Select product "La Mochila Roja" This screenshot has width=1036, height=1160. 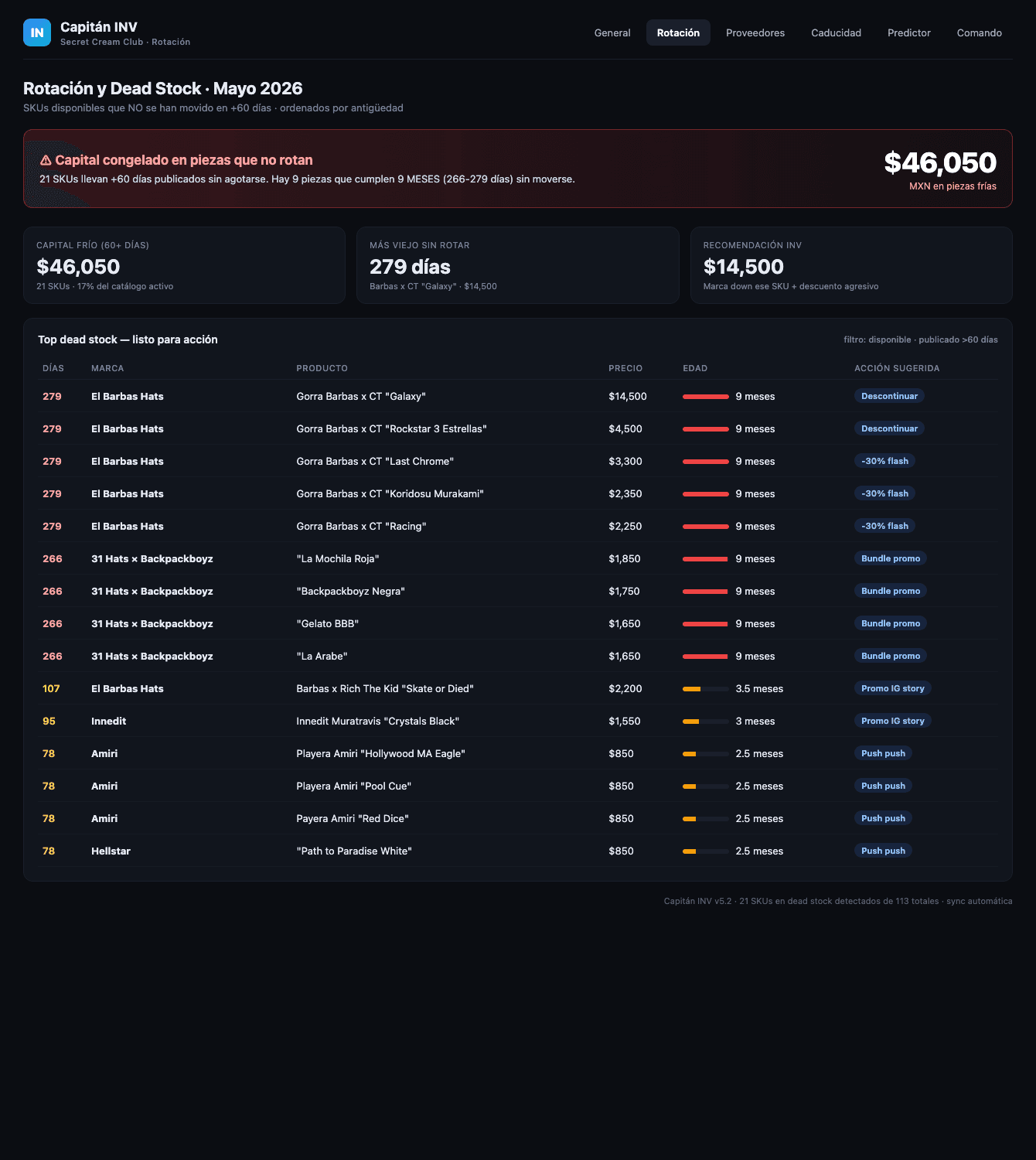(x=338, y=558)
